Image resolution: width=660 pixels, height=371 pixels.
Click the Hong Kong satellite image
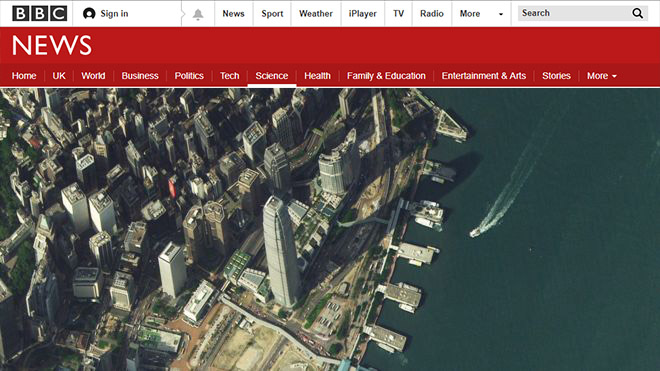330,230
